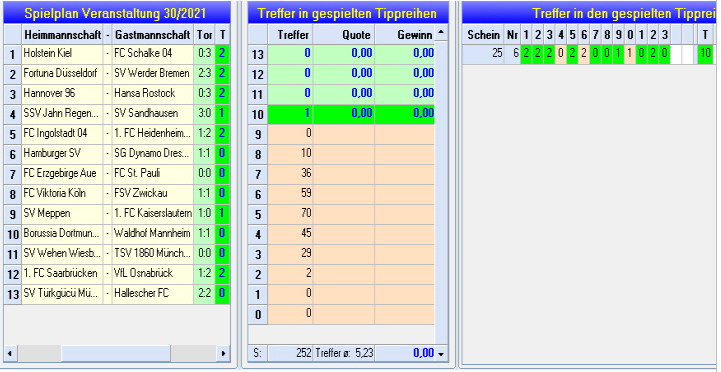Screen dimensions: 721x372
Task: Click the Tor column header
Action: tap(205, 35)
